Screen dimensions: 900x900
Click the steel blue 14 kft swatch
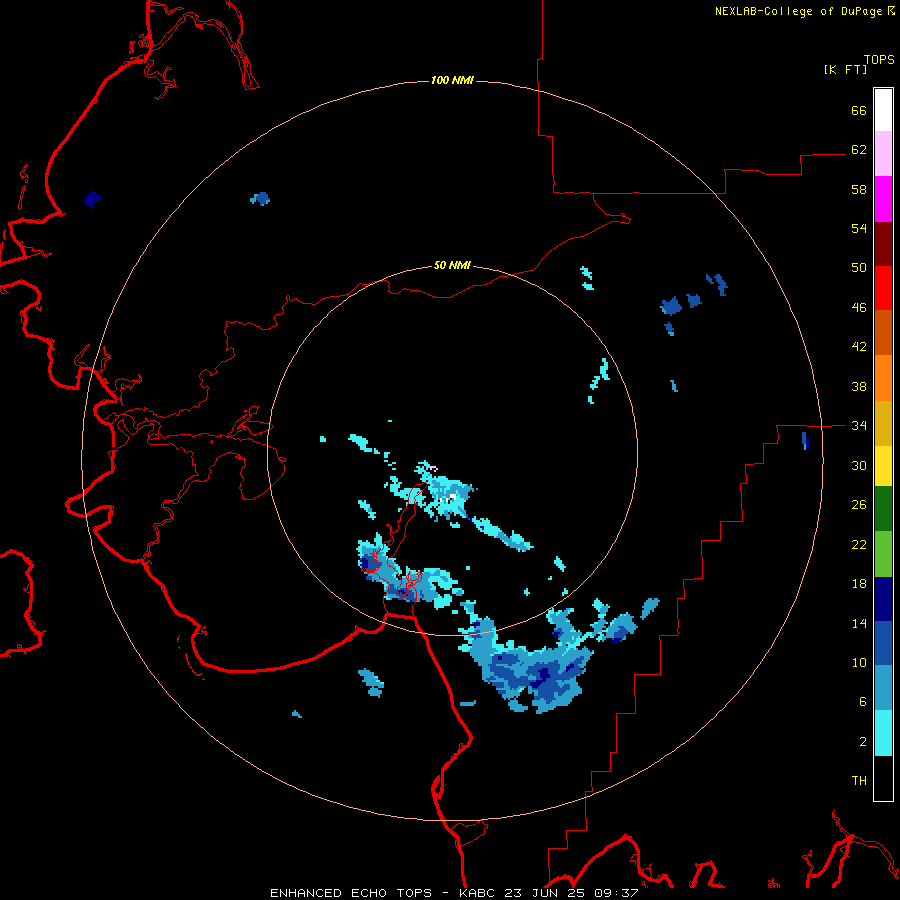[883, 688]
